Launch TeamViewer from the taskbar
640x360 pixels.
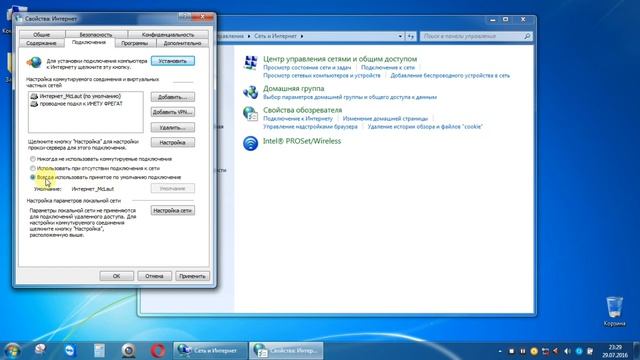[70, 351]
